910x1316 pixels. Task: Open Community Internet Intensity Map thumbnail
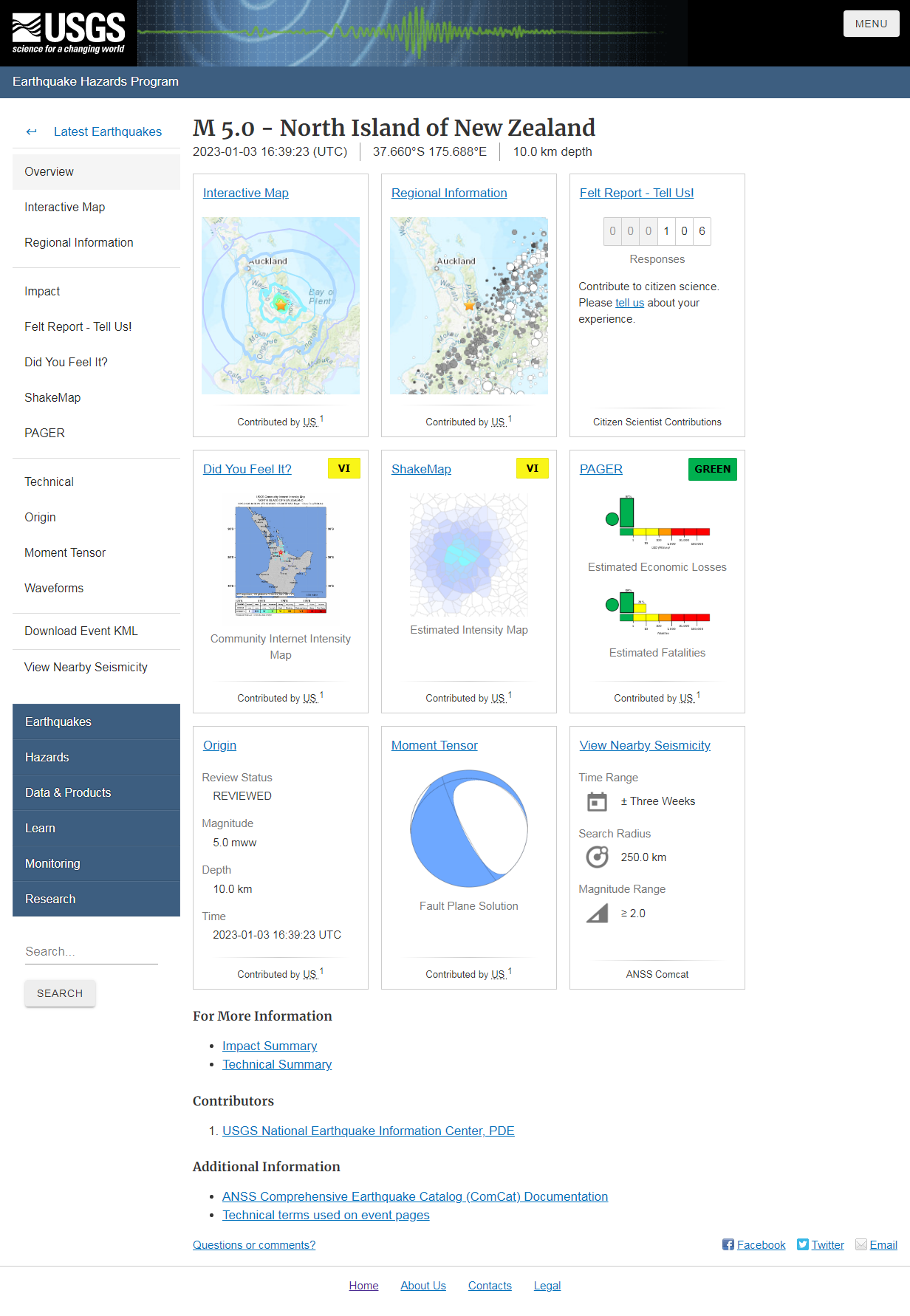(281, 555)
